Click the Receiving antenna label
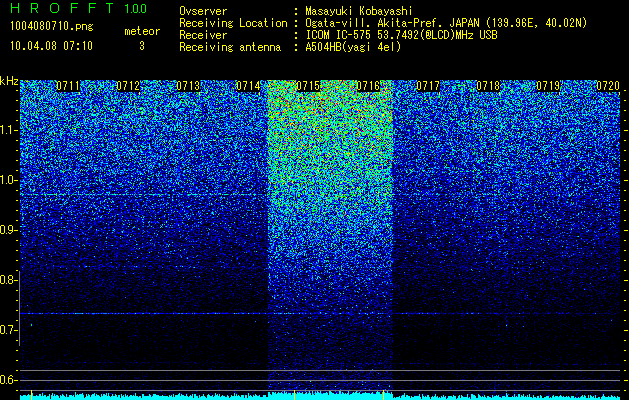629x400 pixels. pyautogui.click(x=230, y=47)
